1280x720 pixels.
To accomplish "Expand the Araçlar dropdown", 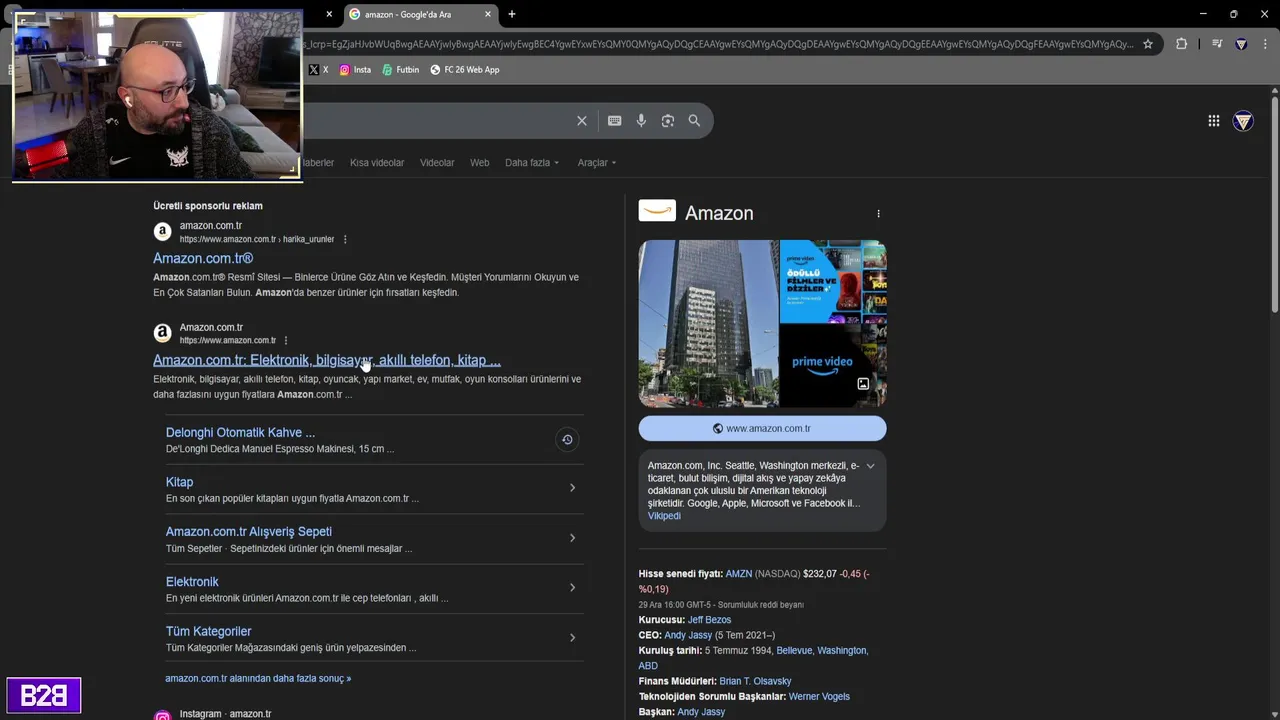I will tap(597, 163).
